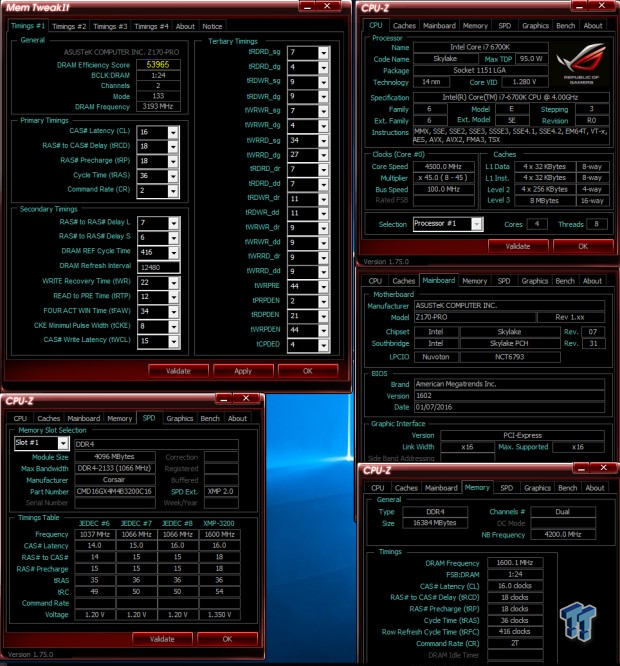This screenshot has height=666, width=620.
Task: Open tRDPDEN dropdown showing 21
Action: tap(324, 316)
